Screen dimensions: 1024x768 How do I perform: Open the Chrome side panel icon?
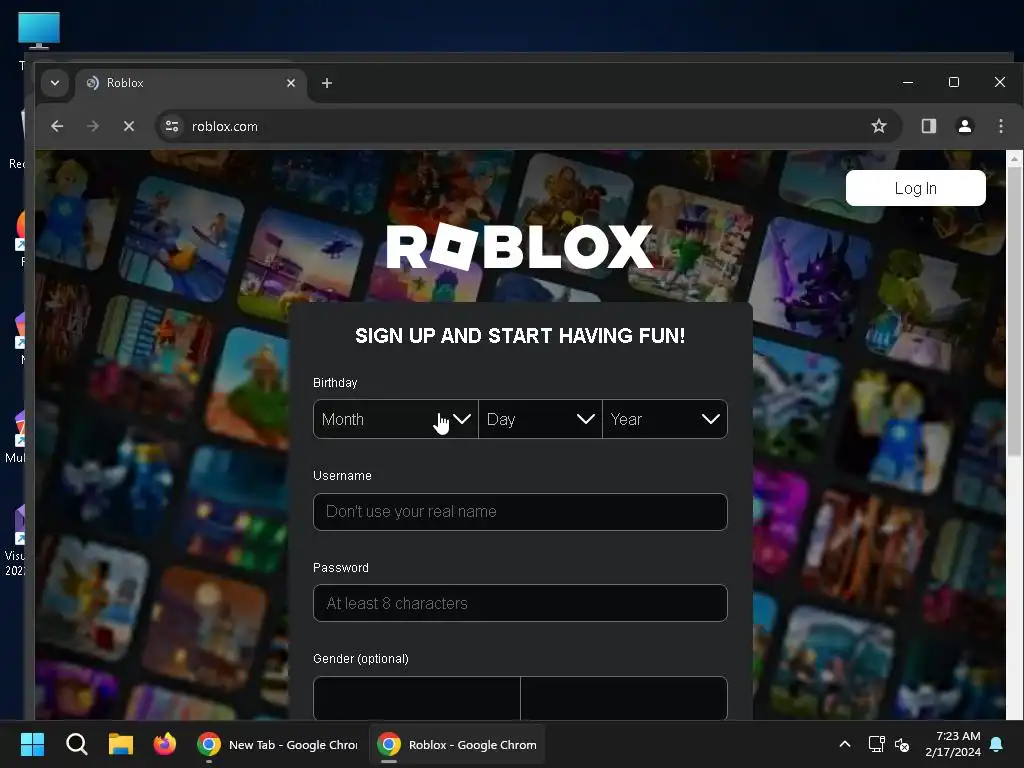coord(928,126)
